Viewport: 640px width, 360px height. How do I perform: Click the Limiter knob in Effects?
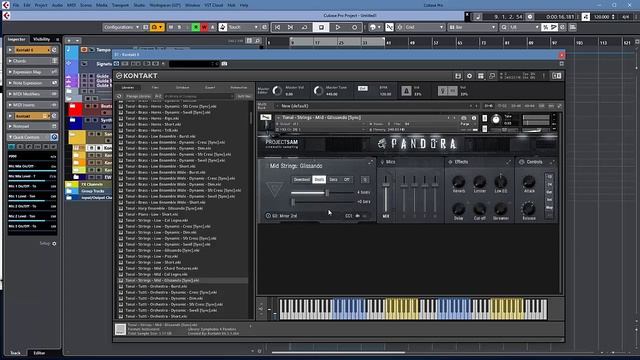[x=480, y=182]
